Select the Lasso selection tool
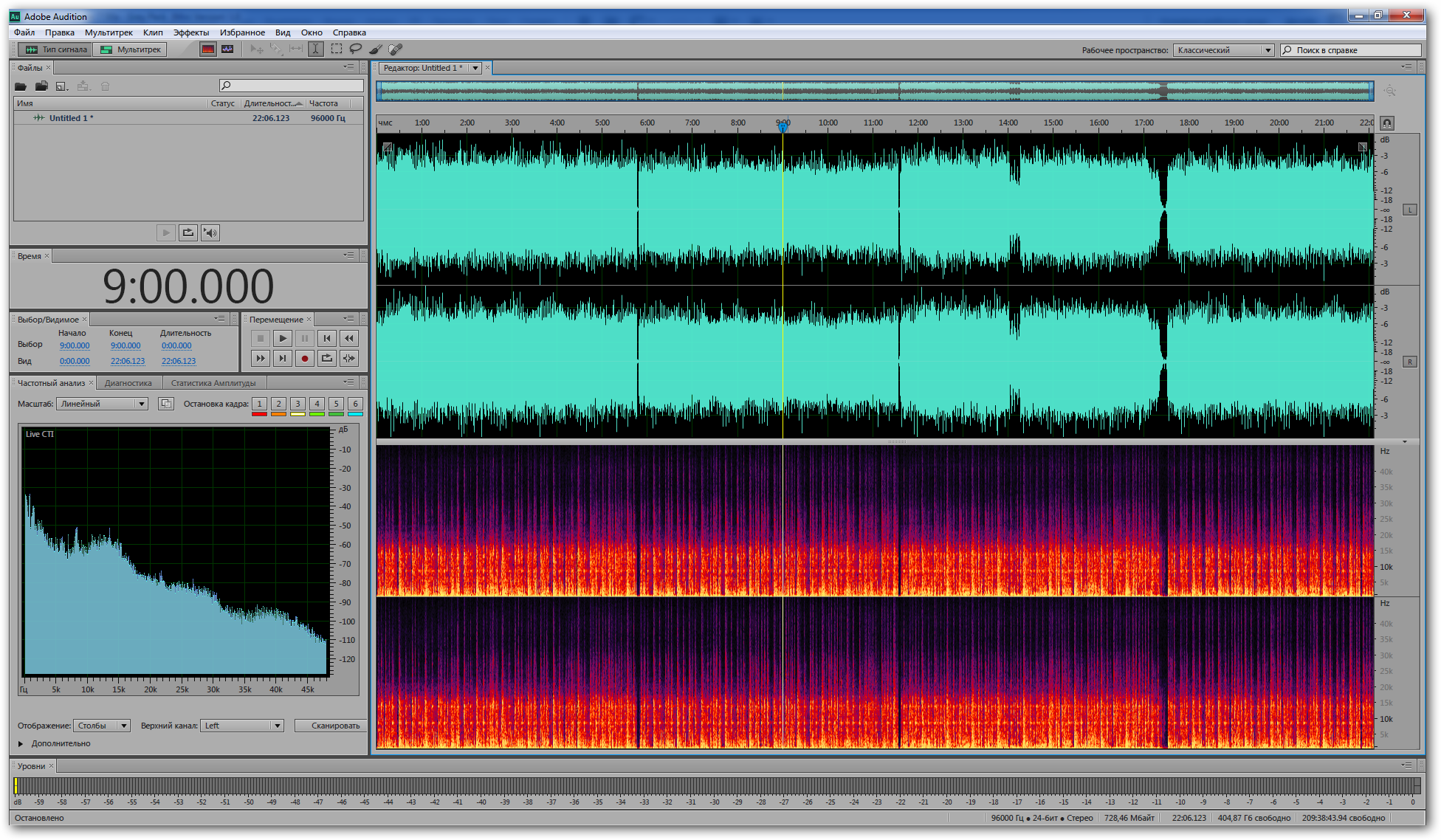Screen dimensions: 1441x840 (356, 49)
